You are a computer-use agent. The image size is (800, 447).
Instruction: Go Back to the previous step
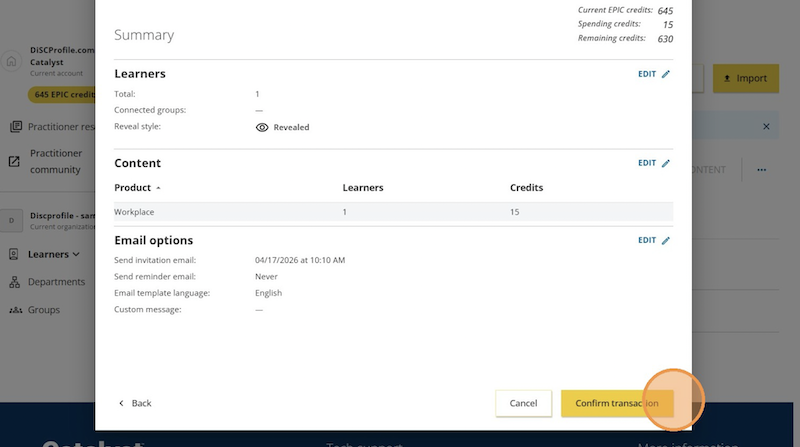(135, 403)
